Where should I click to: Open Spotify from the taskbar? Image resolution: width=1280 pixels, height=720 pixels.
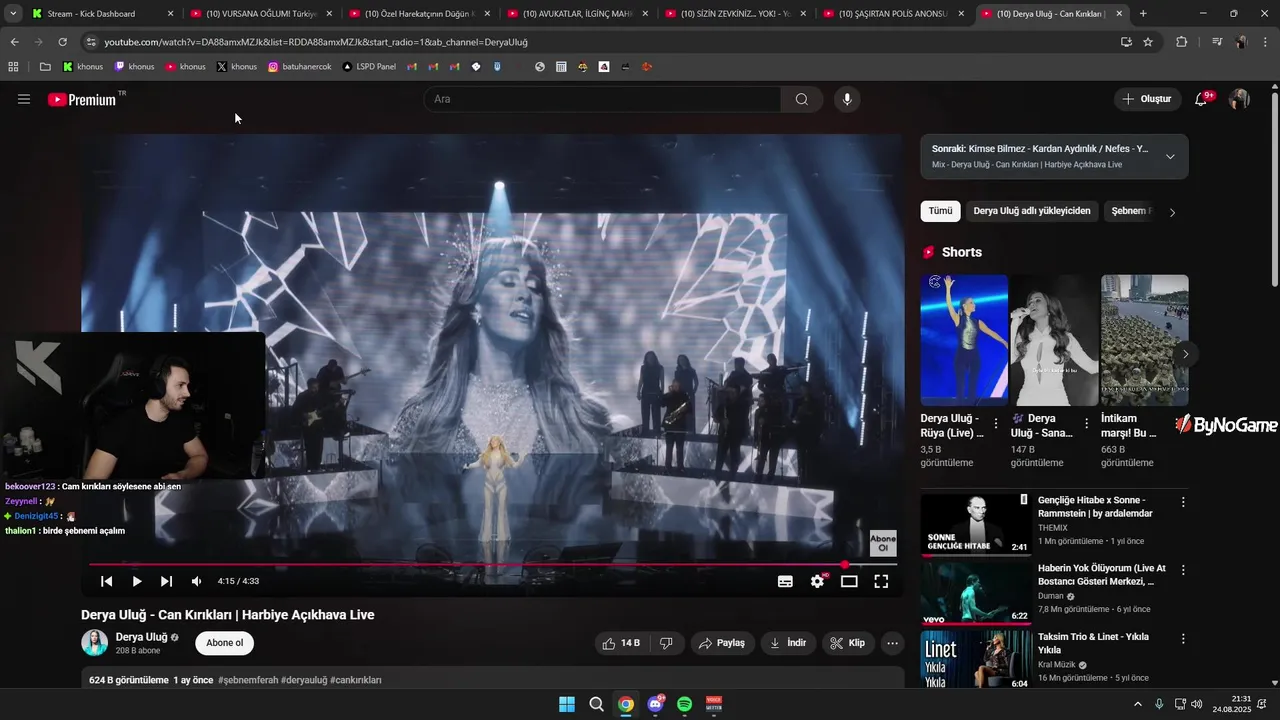(x=685, y=704)
